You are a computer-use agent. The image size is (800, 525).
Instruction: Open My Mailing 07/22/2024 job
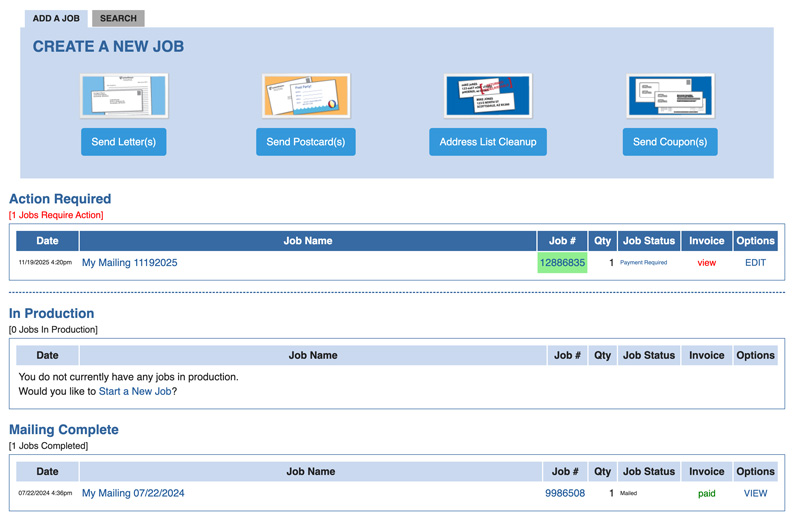click(133, 493)
